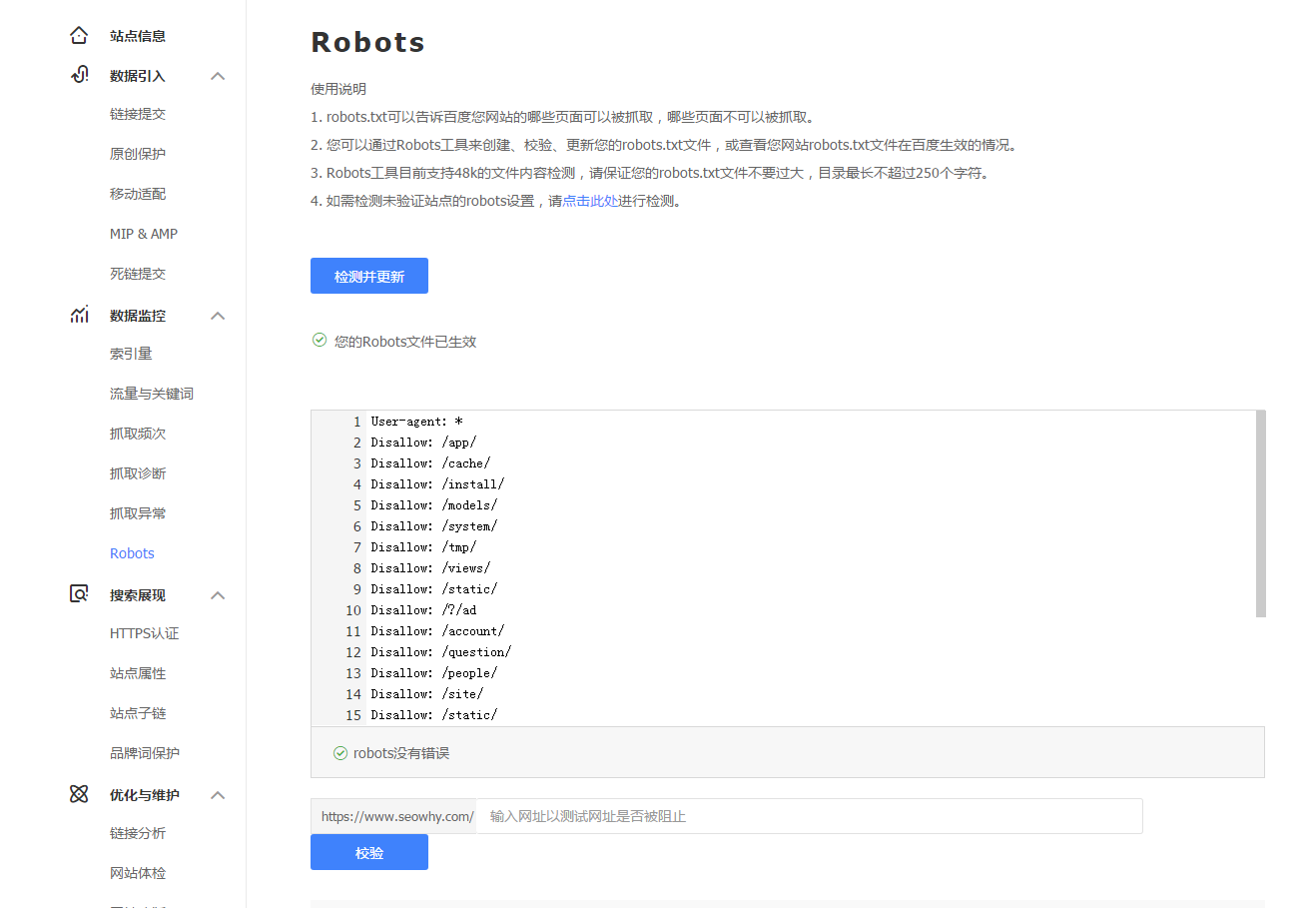Collapse the 数据监控 section chevron
1316x908 pixels.
point(217,315)
